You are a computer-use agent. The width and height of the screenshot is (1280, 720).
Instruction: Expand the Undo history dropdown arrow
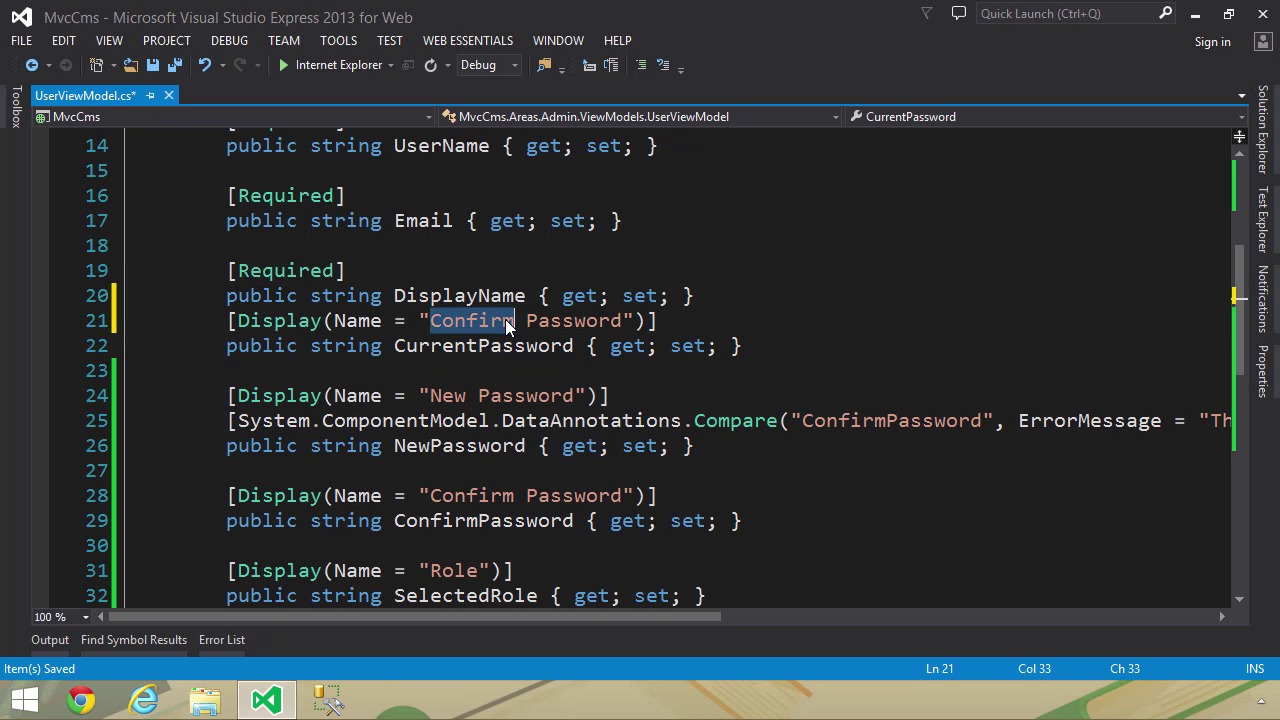(x=221, y=66)
